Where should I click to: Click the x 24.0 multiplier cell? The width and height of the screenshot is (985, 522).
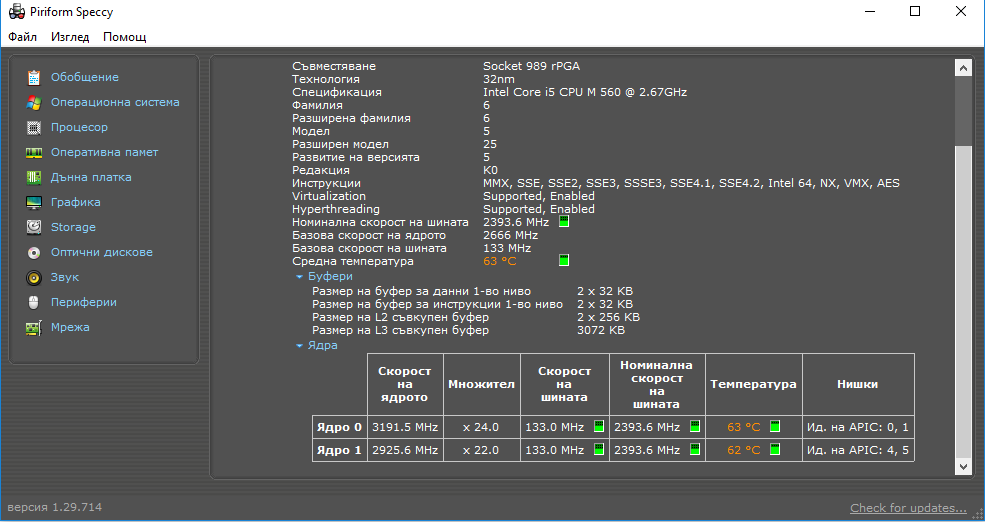point(481,427)
